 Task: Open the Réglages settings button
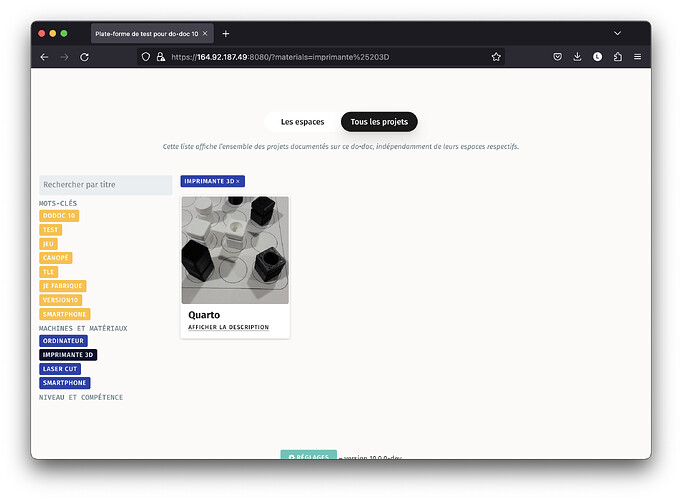coord(309,455)
